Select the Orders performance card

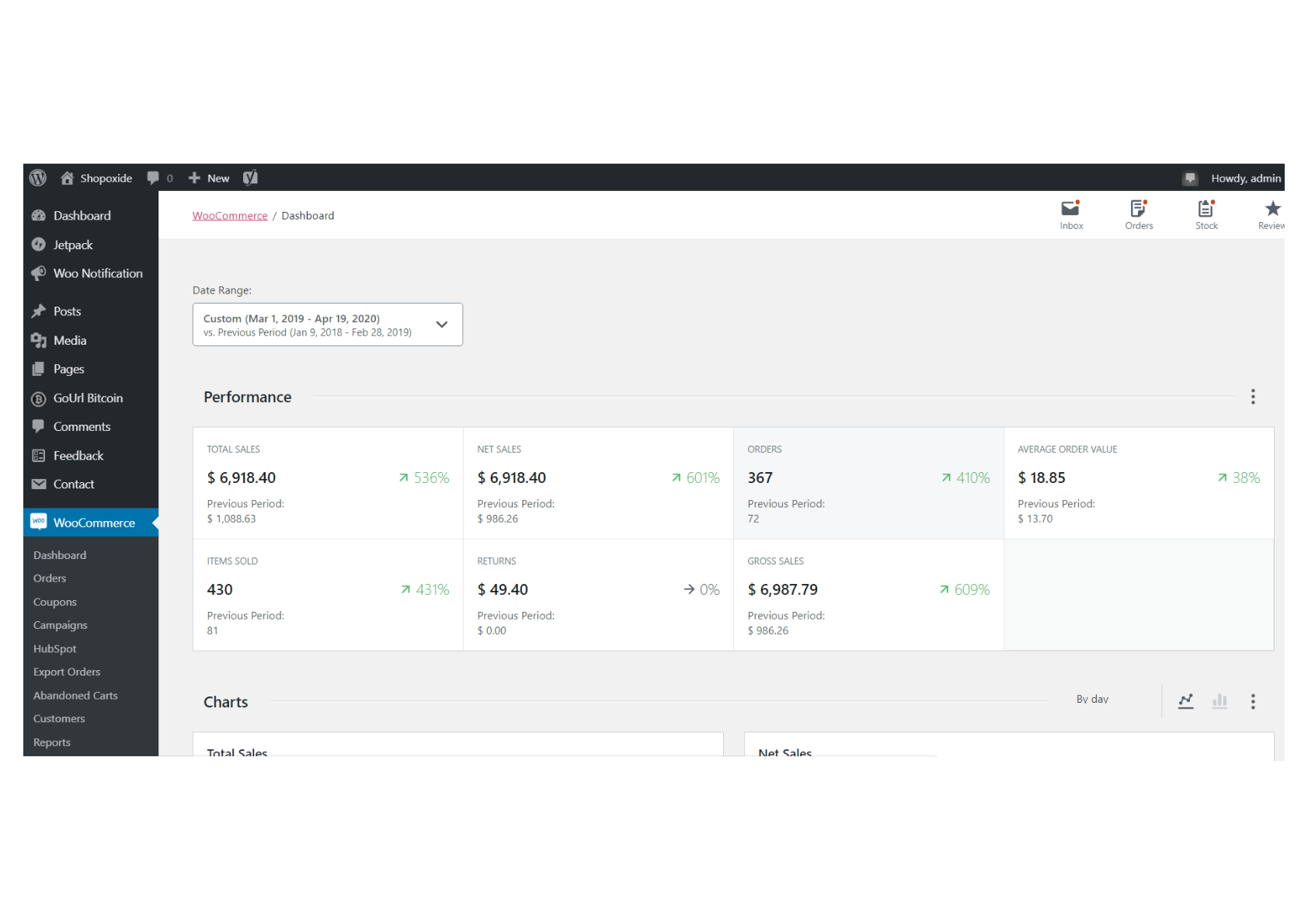[x=868, y=483]
